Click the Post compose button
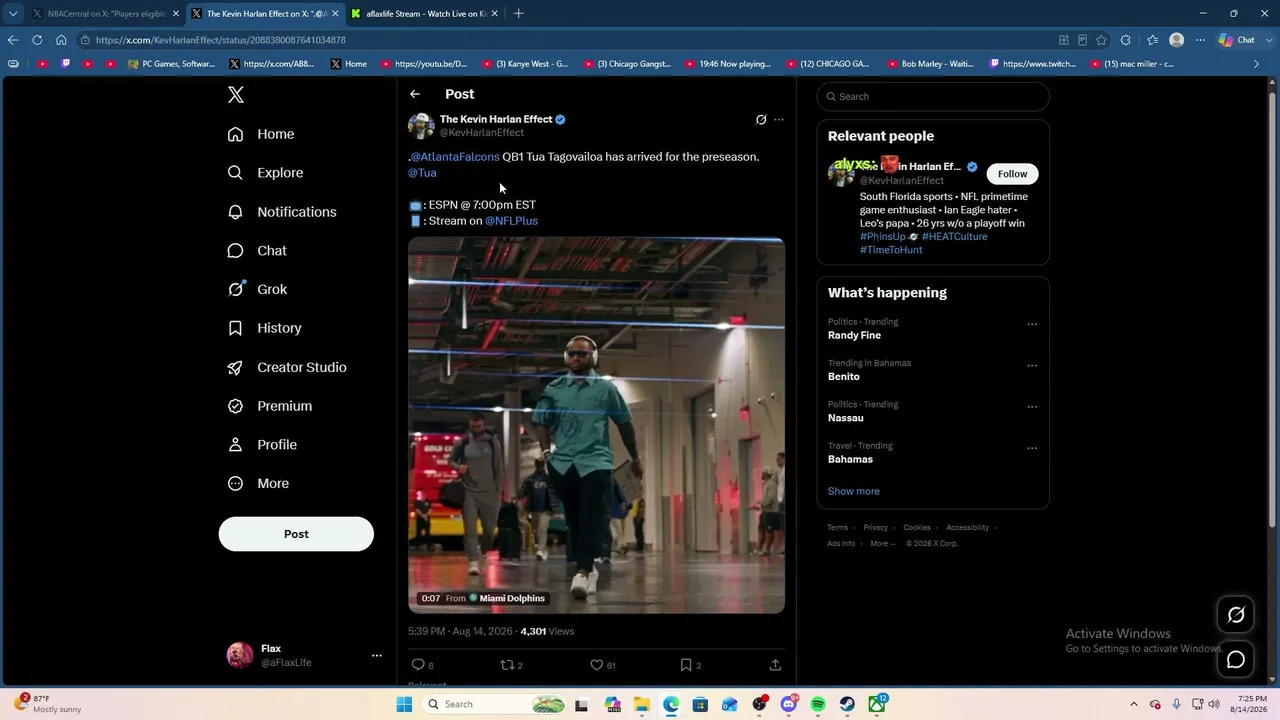The height and width of the screenshot is (720, 1280). point(296,534)
